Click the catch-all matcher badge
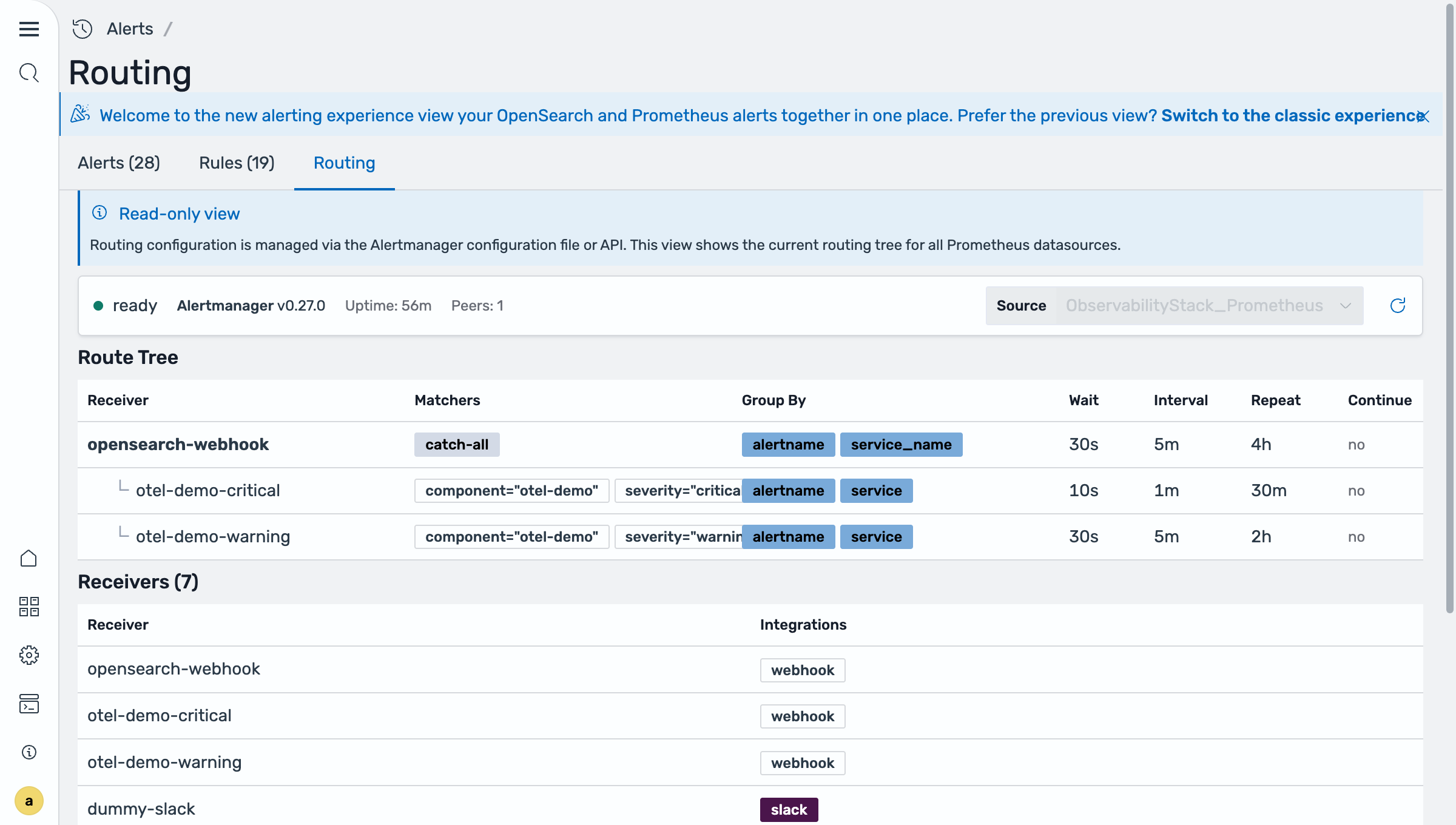Screen dimensions: 1456x825 (457, 445)
